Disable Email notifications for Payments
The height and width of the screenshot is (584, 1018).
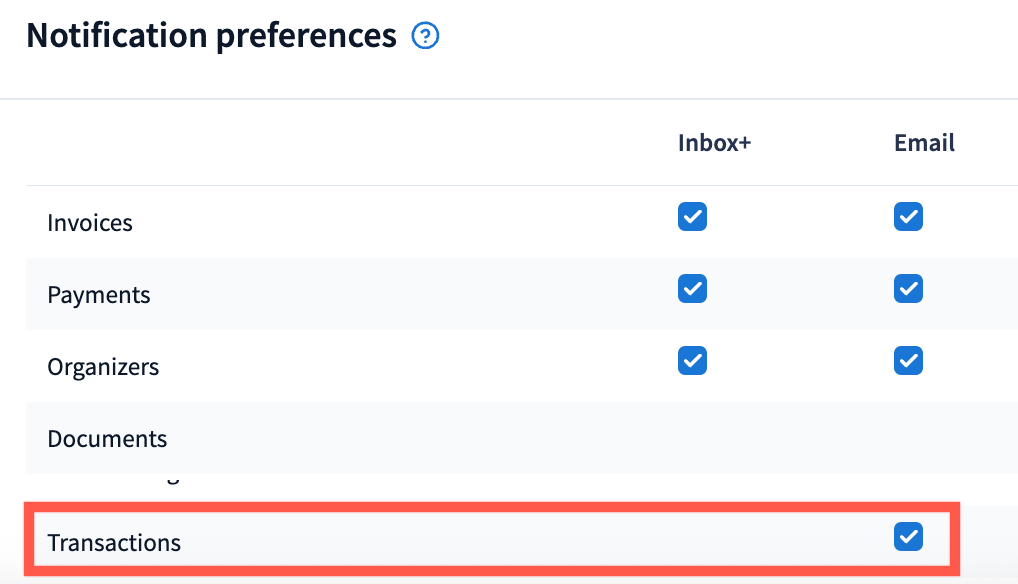point(908,289)
